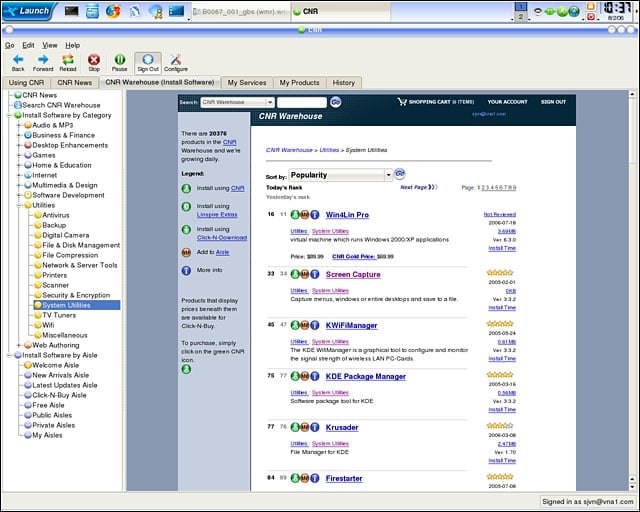640x512 pixels.
Task: Expand the Audio & MP3 category
Action: pyautogui.click(x=19, y=125)
